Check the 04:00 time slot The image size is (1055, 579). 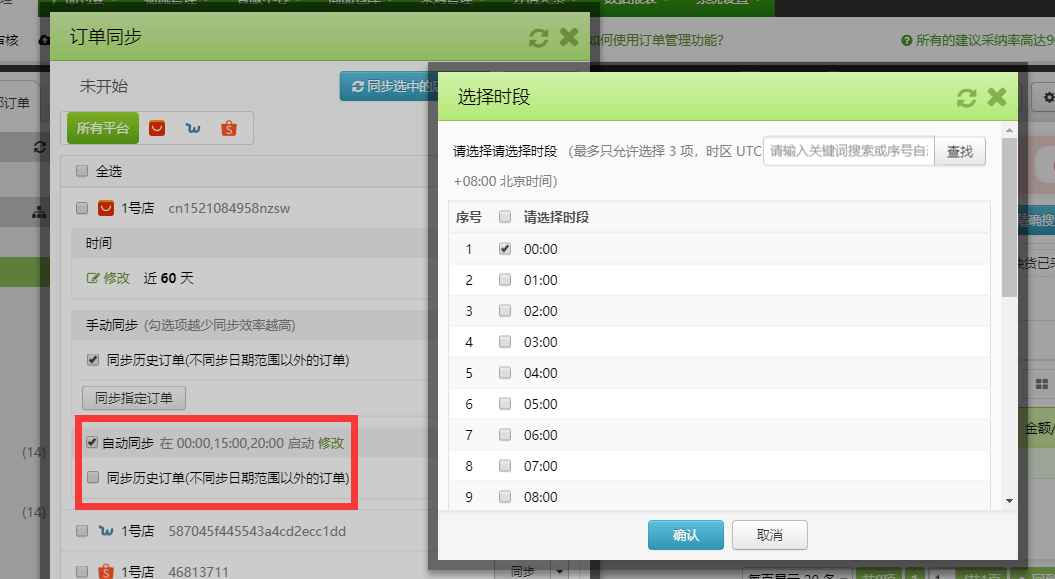[505, 373]
